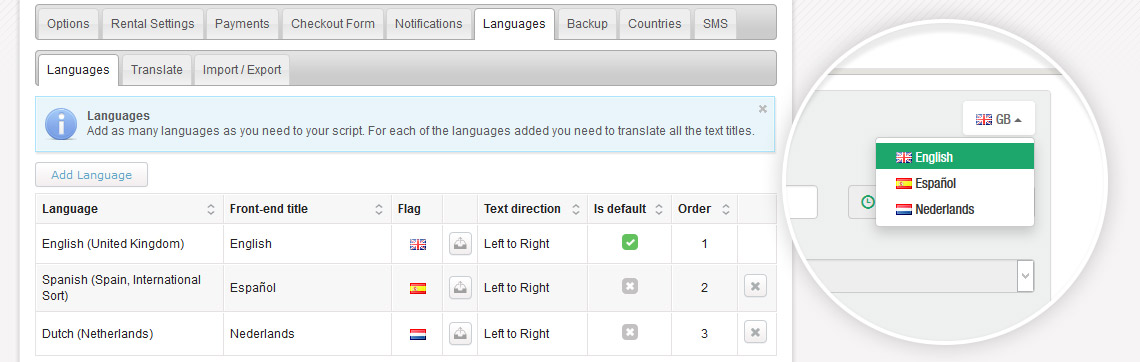The width and height of the screenshot is (1140, 362).
Task: Upload flag for Spanish row
Action: (x=460, y=288)
